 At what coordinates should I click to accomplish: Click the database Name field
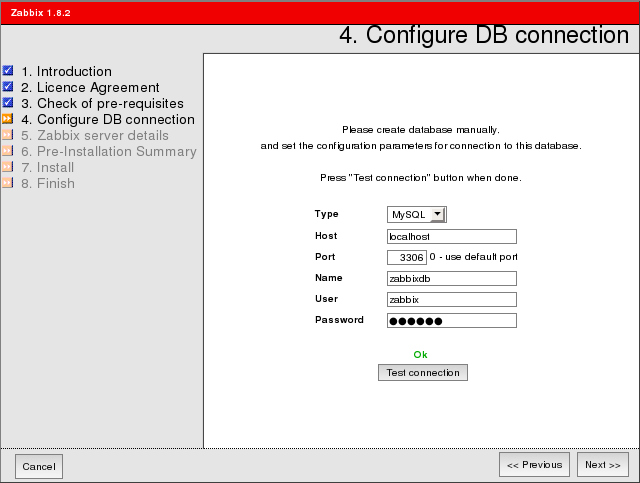coord(451,279)
